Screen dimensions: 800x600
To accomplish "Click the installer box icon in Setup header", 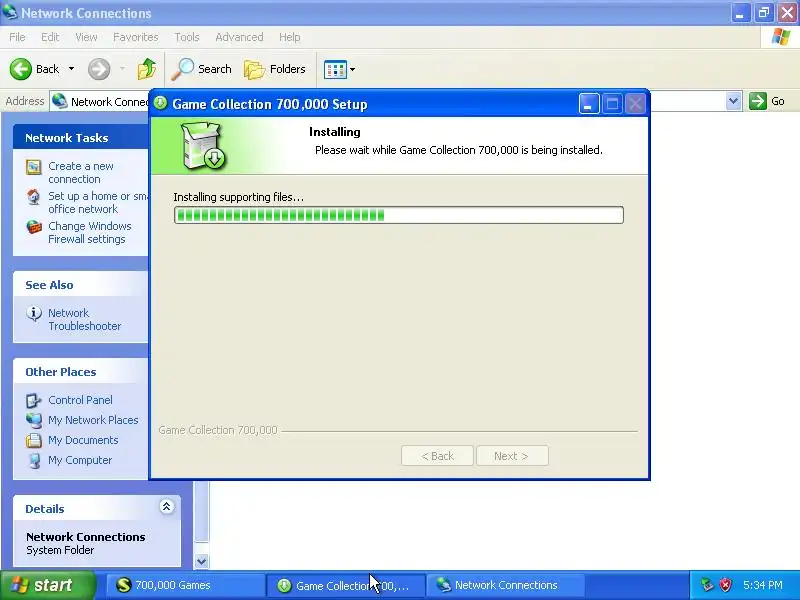I will 204,146.
